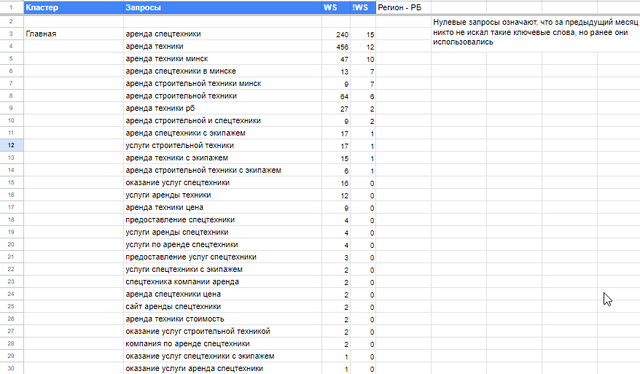The image size is (640, 374).
Task: Select the cell 'сайт аренды спецтехники'
Action: click(x=222, y=306)
